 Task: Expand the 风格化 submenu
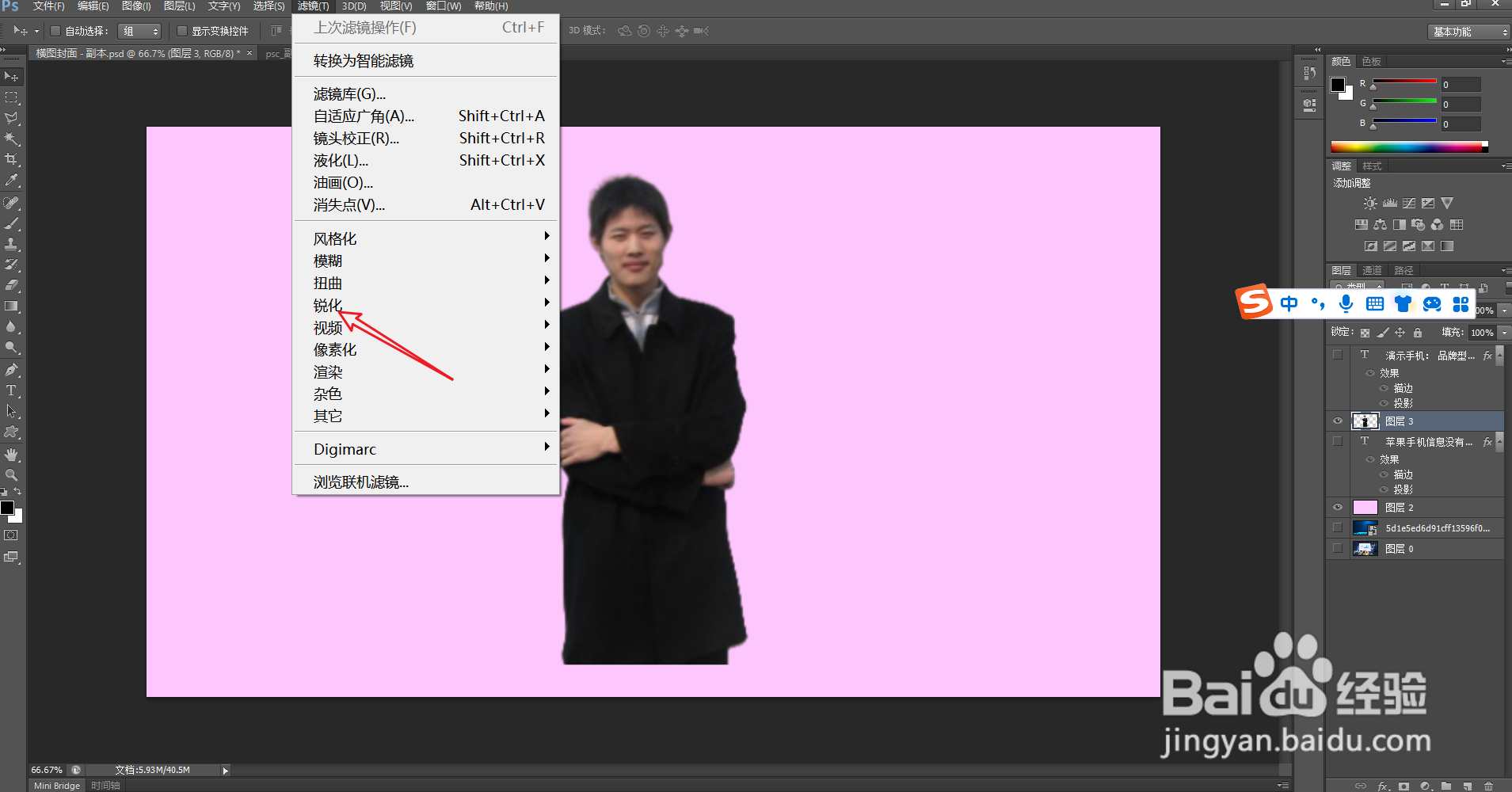(426, 238)
